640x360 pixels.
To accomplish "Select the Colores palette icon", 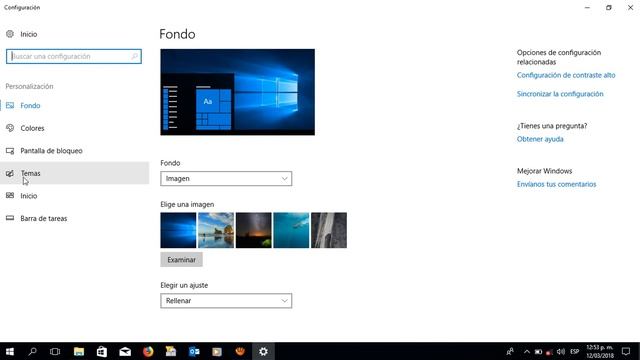I will [x=10, y=128].
